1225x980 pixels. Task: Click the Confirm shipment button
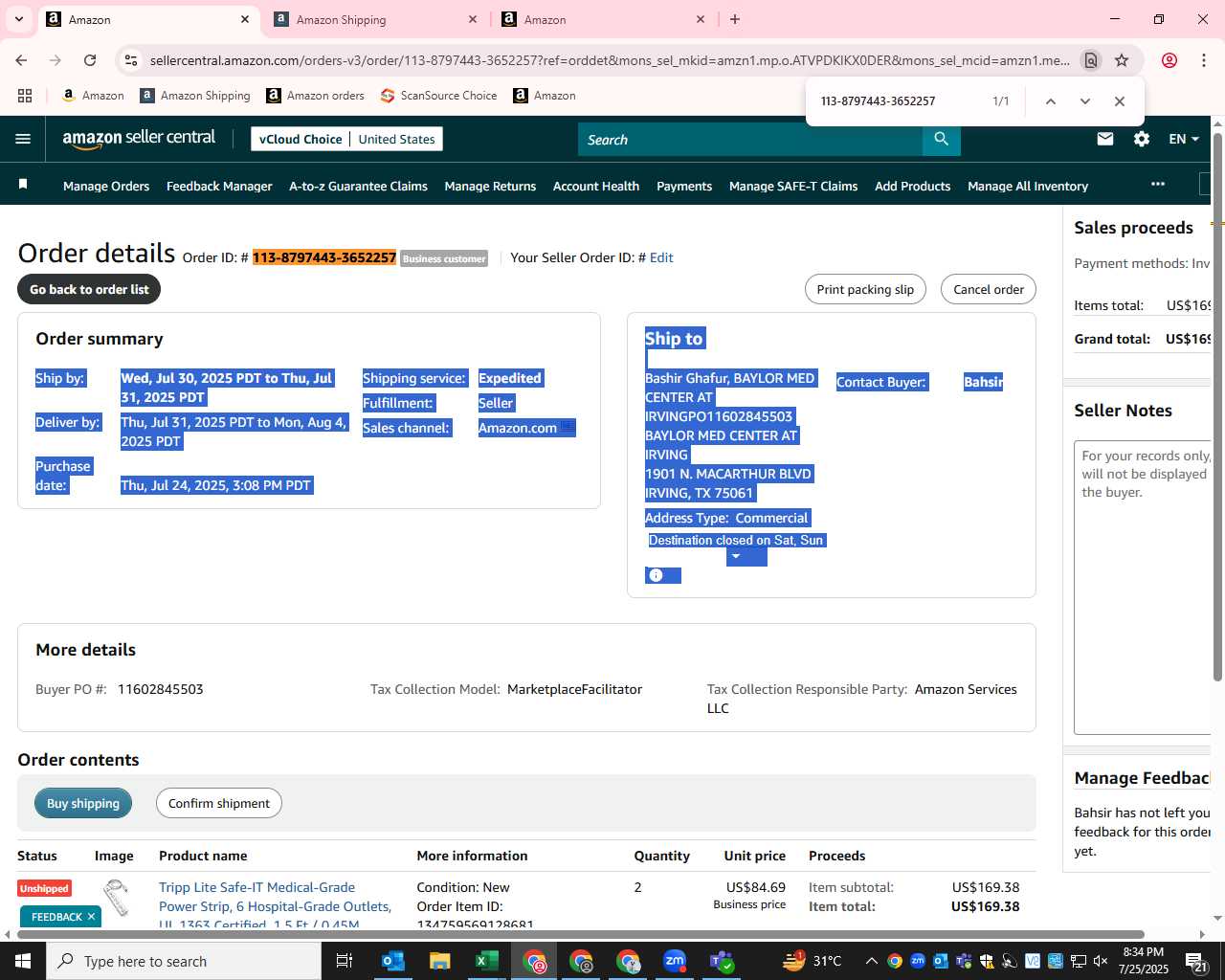(x=219, y=803)
